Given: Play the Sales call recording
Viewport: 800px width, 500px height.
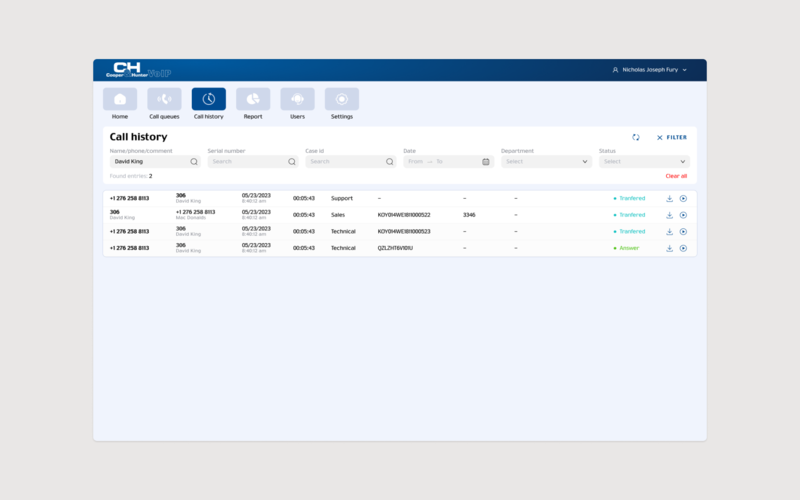Looking at the screenshot, I should tap(683, 215).
